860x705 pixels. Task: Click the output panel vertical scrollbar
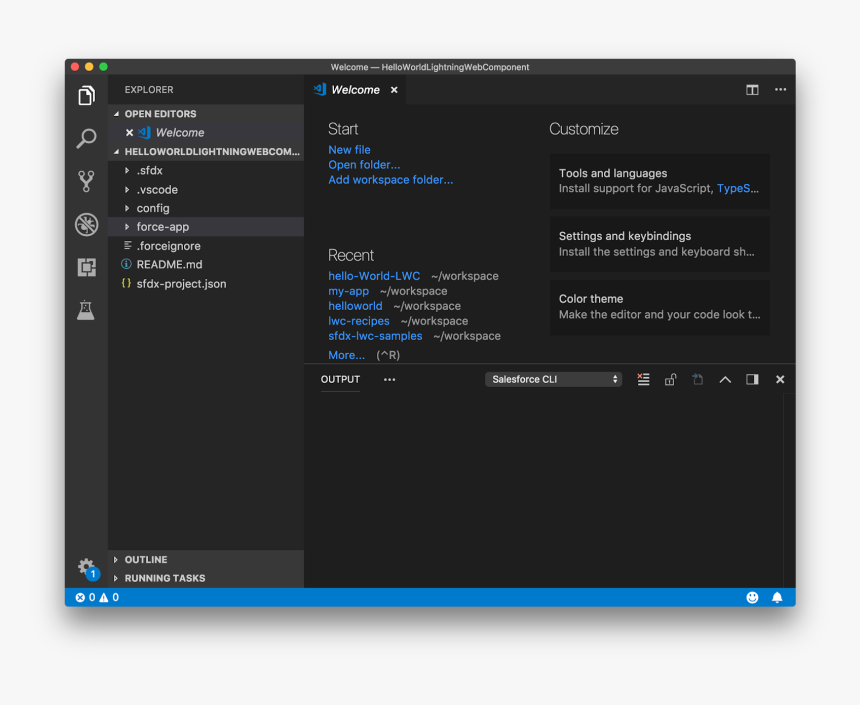pos(789,490)
